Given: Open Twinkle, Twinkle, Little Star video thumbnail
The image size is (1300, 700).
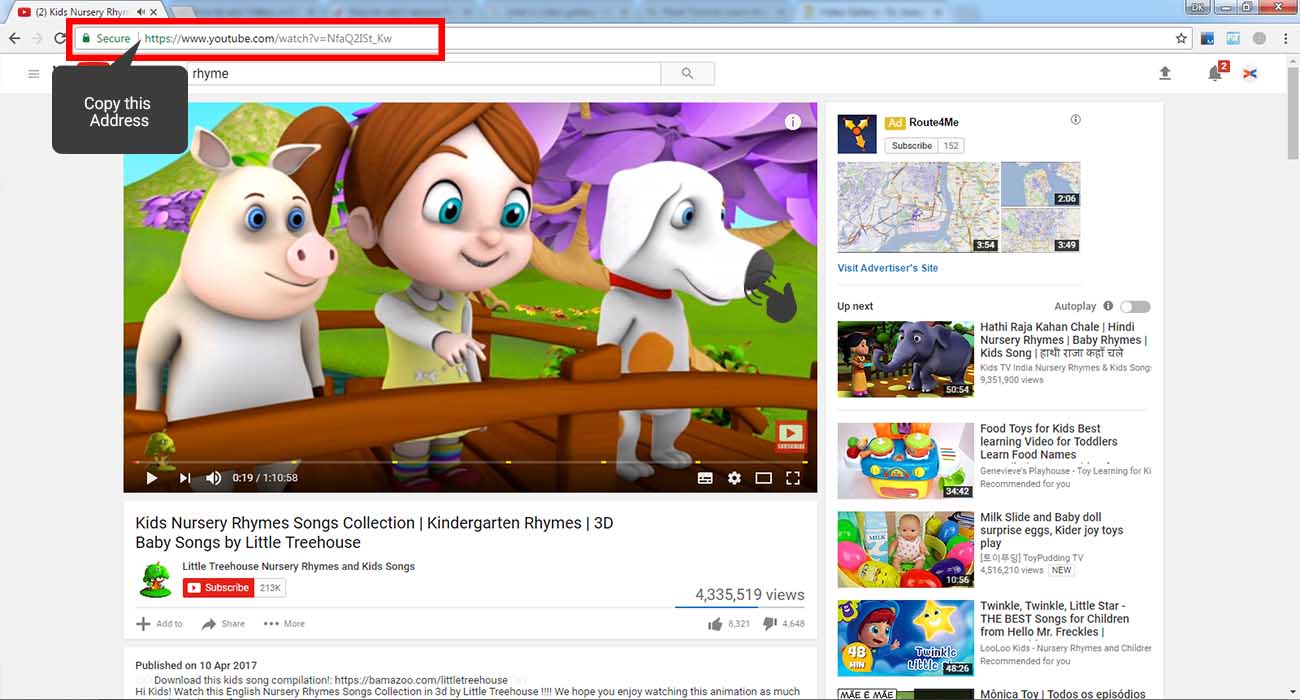Looking at the screenshot, I should pyautogui.click(x=906, y=638).
